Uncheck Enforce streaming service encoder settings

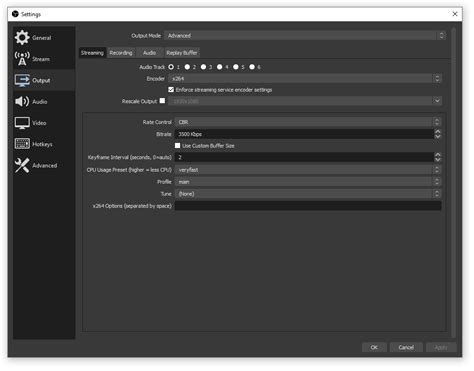(x=171, y=90)
